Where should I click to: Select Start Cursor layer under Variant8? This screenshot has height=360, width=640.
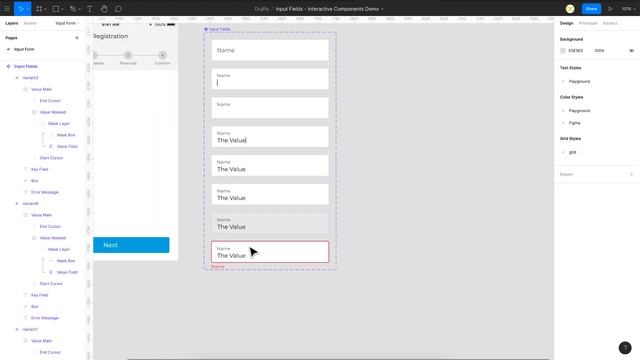51,283
